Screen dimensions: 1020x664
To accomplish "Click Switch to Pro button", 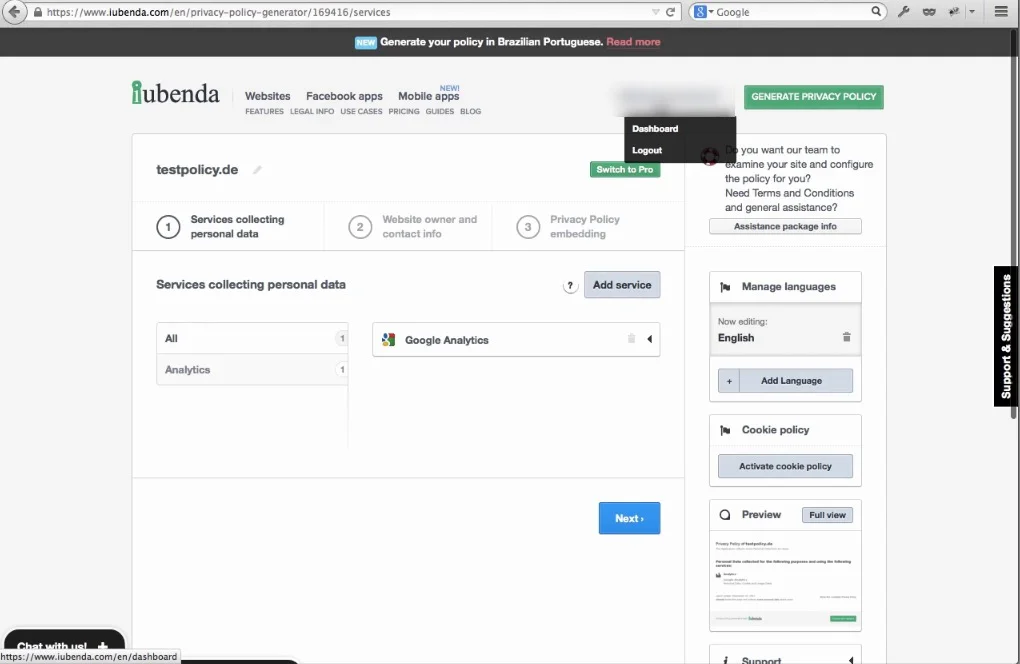I will 624,169.
